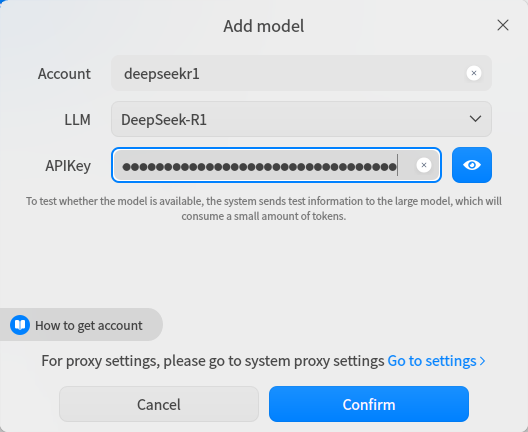
Task: Clear the APIKey field contents
Action: pos(424,165)
